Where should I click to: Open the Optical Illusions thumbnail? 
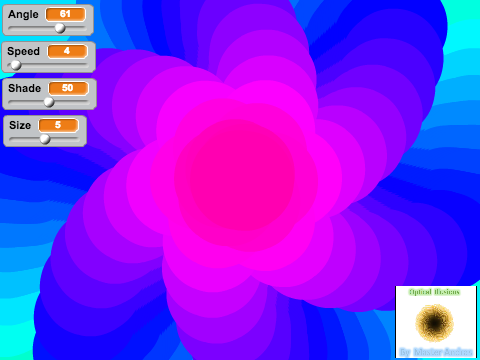click(436, 322)
